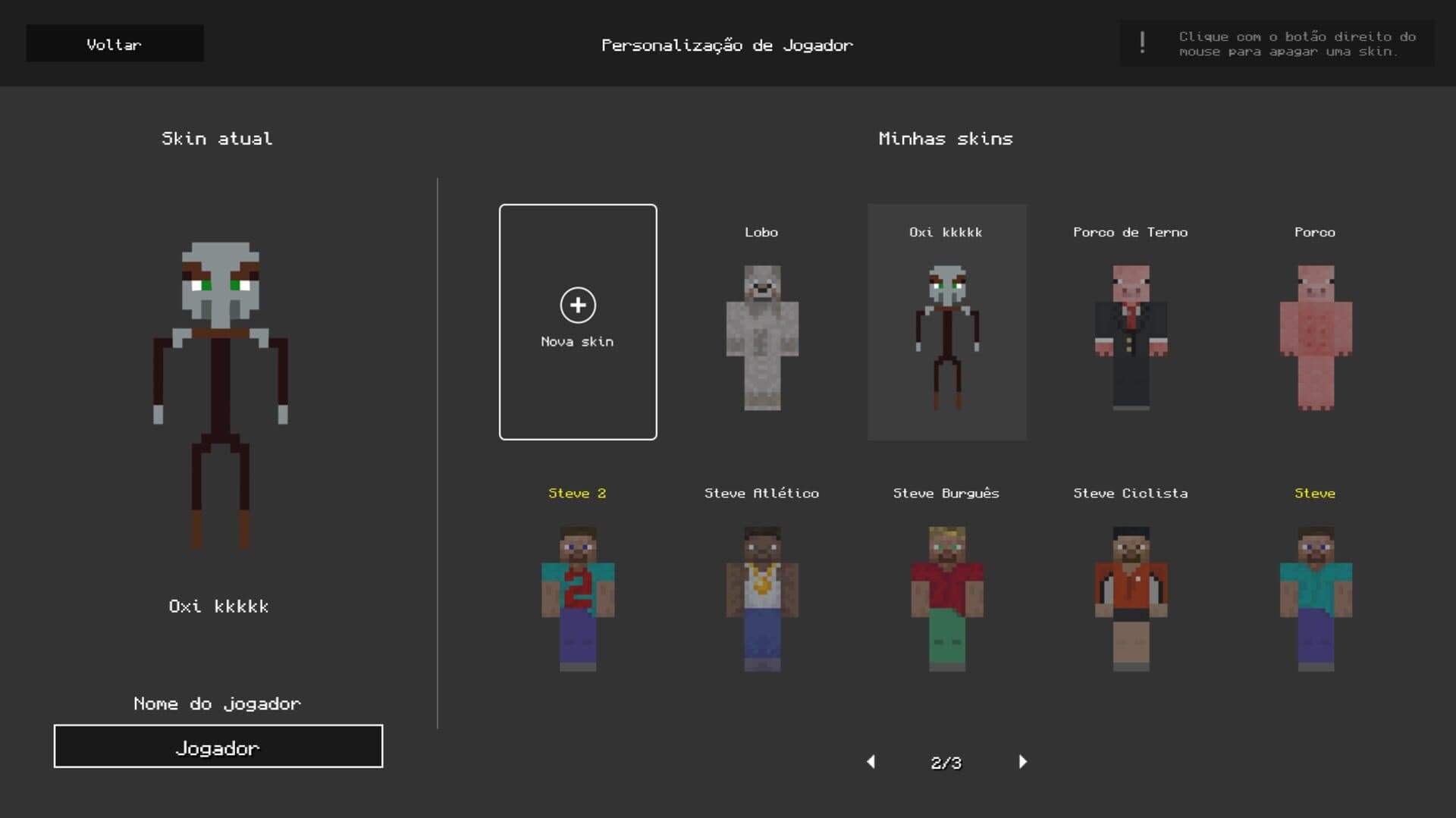Click the exclamation mark hint icon
The height and width of the screenshot is (818, 1456).
point(1142,42)
